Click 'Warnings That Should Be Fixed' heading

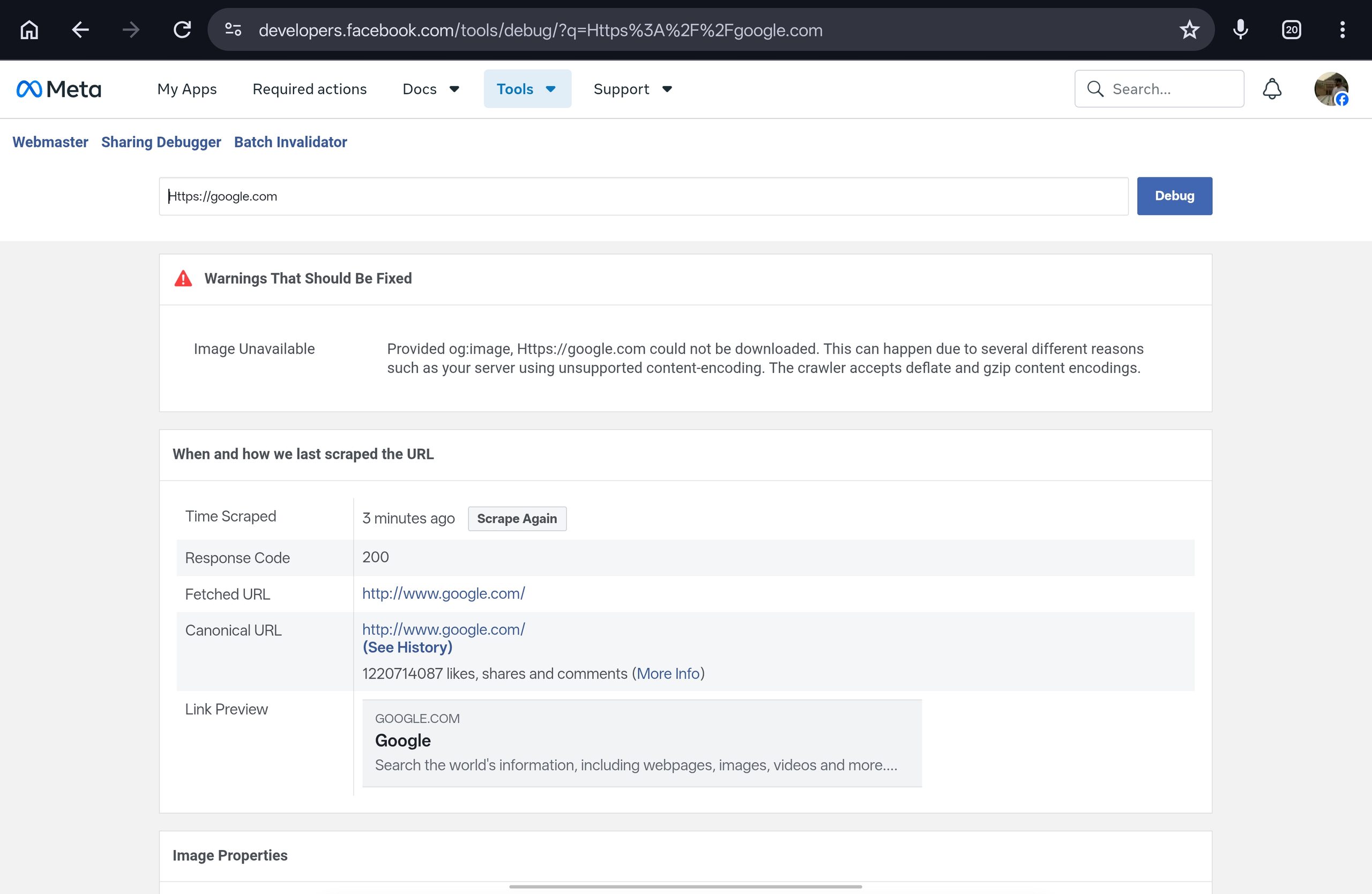click(x=308, y=278)
